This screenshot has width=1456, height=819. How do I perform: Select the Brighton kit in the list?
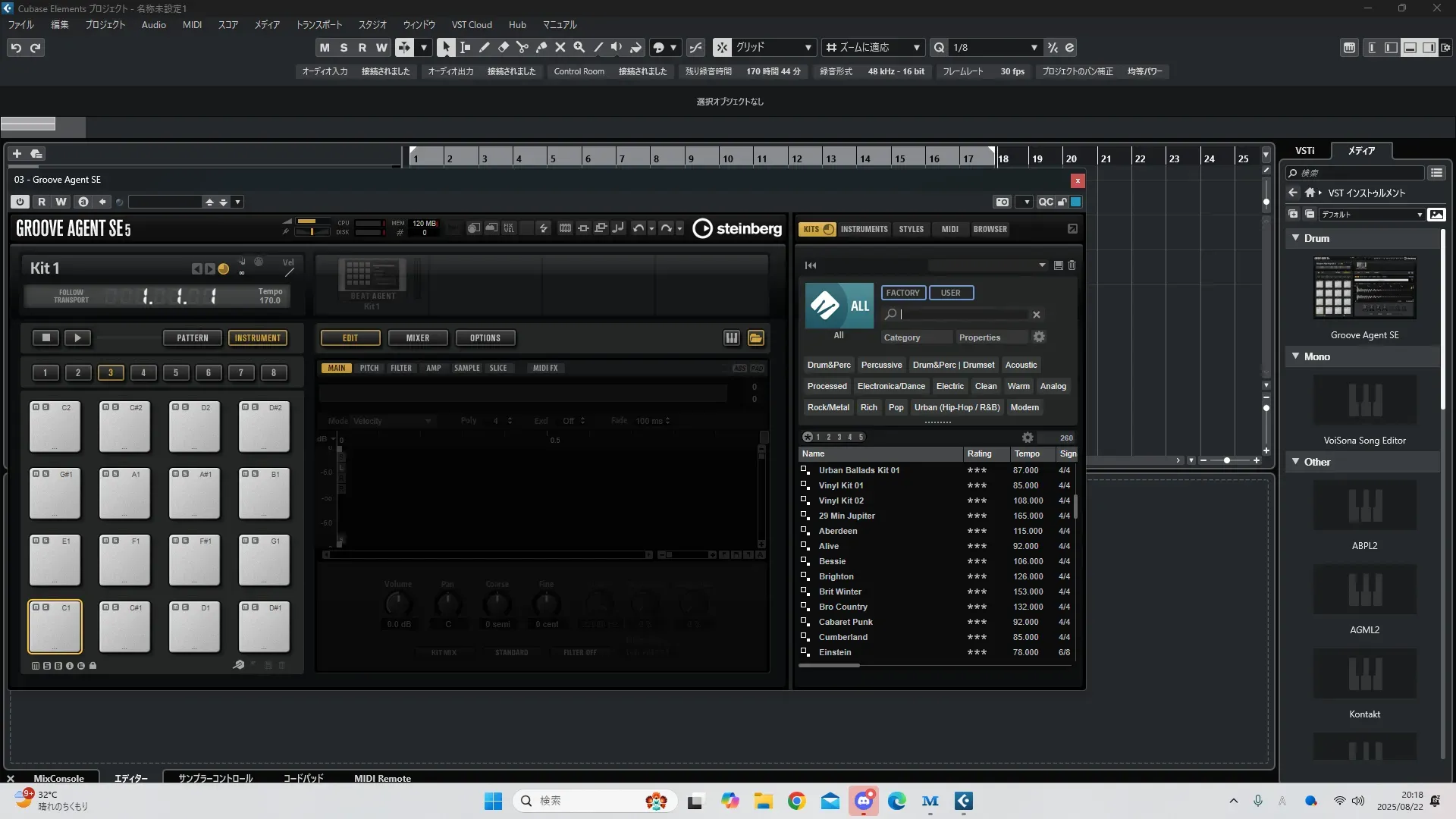click(836, 576)
